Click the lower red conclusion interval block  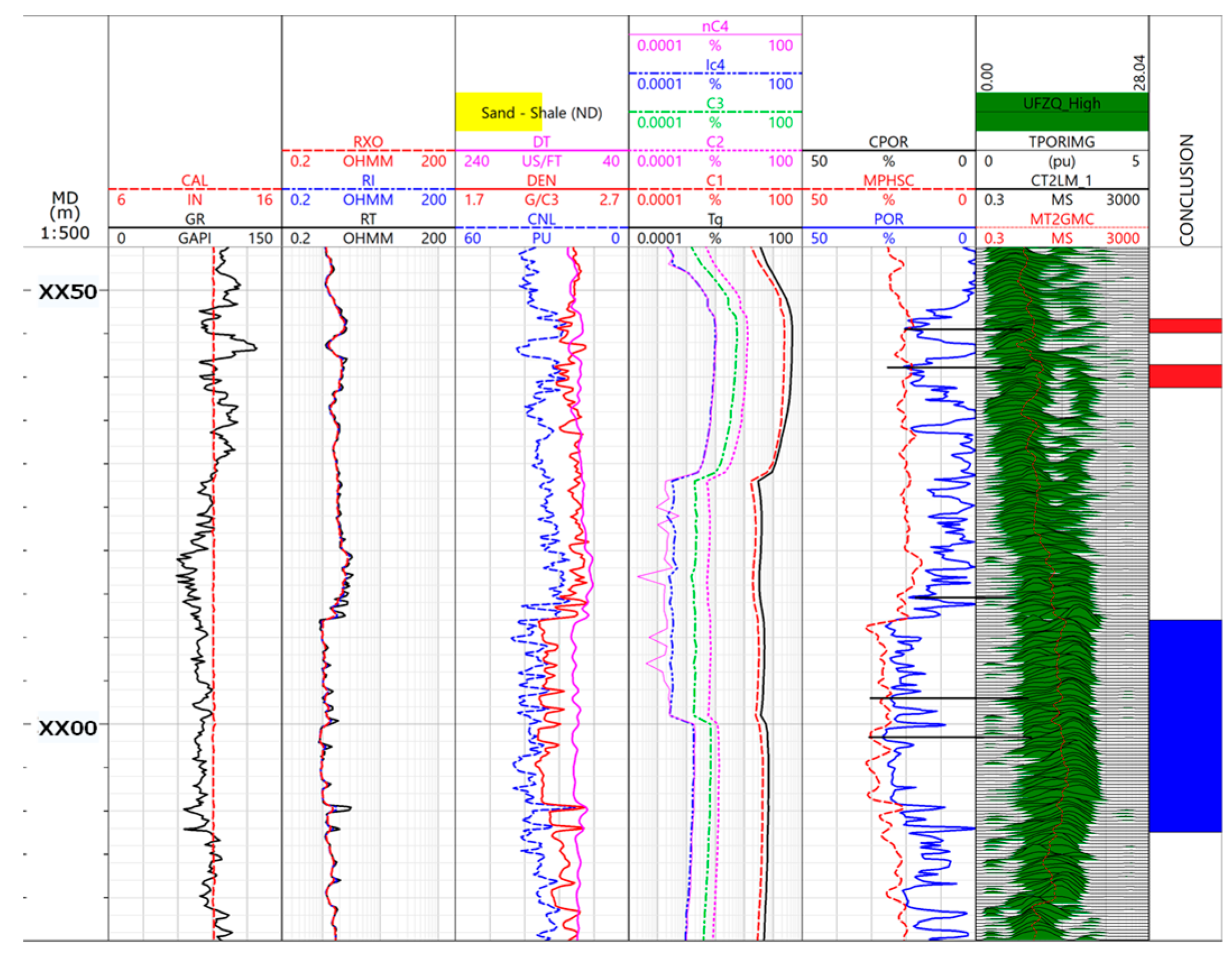pos(1185,376)
